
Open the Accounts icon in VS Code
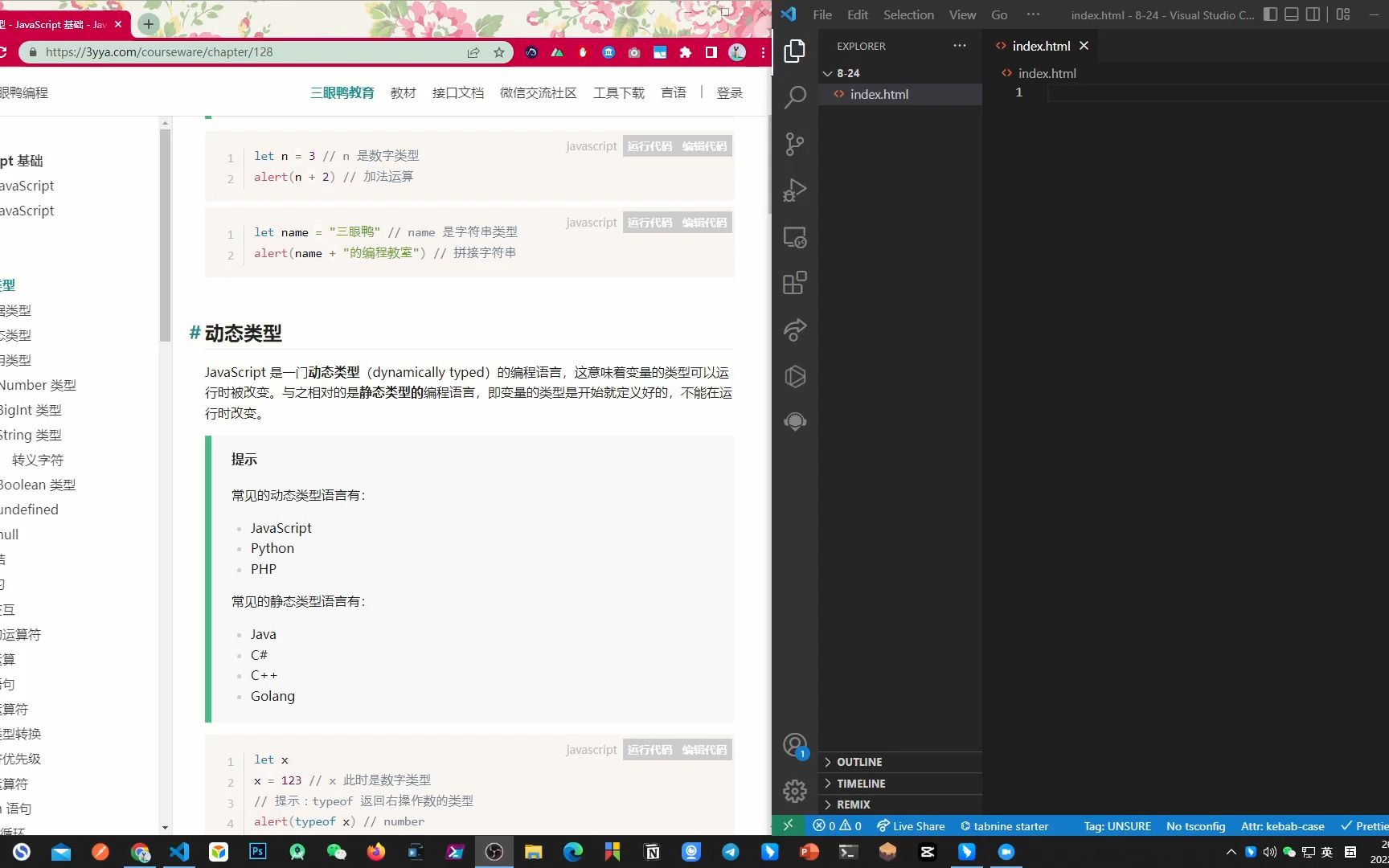pos(795,744)
